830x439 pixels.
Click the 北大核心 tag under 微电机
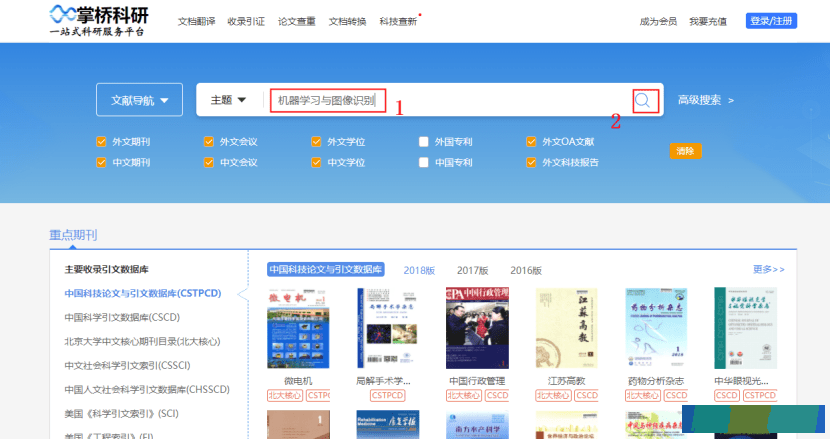coord(285,396)
